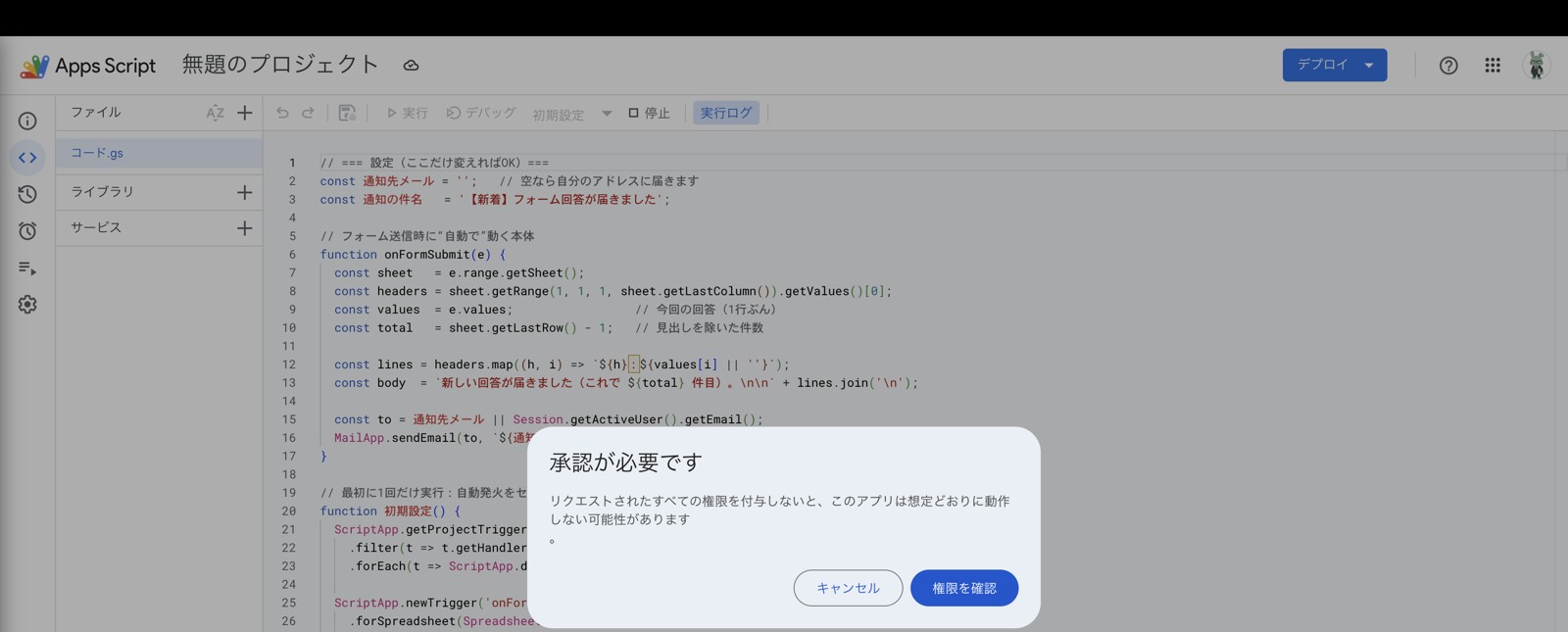Click line number 20 in gutter
This screenshot has height=632, width=1568.
pos(289,511)
